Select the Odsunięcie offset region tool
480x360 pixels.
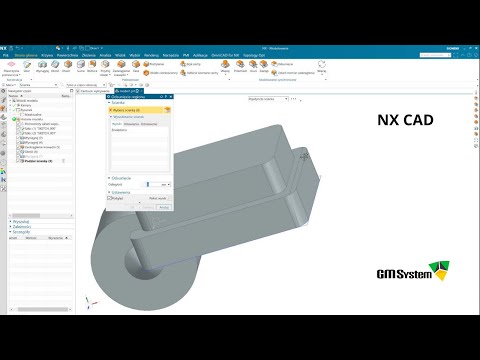point(282,64)
